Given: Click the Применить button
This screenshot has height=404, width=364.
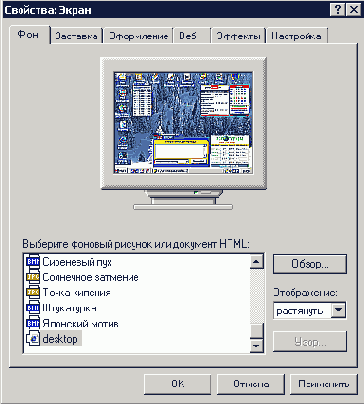Looking at the screenshot, I should [324, 384].
